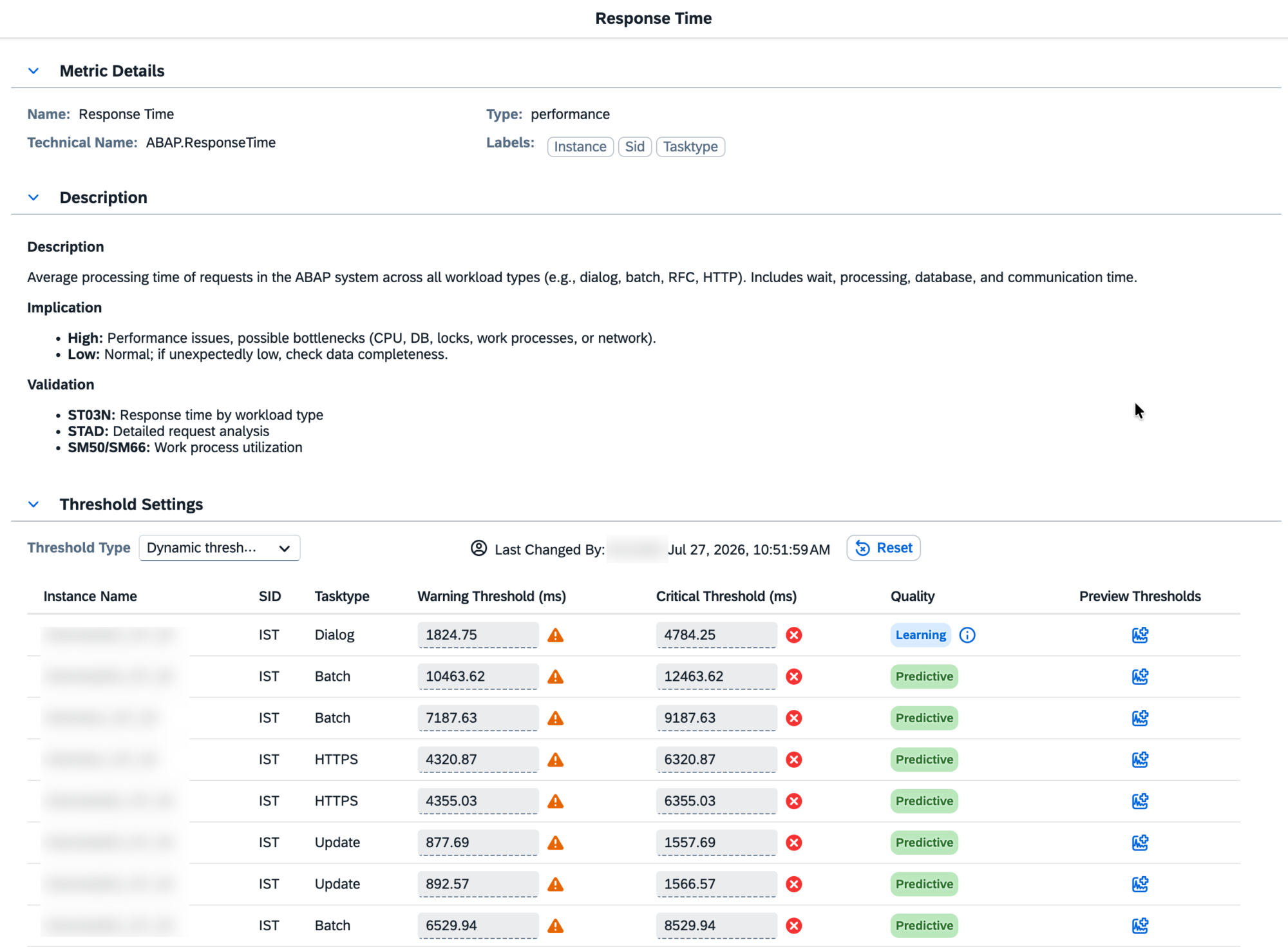Viewport: 1288px width, 947px height.
Task: Click red critical icon next to 6355.03
Action: tap(794, 801)
